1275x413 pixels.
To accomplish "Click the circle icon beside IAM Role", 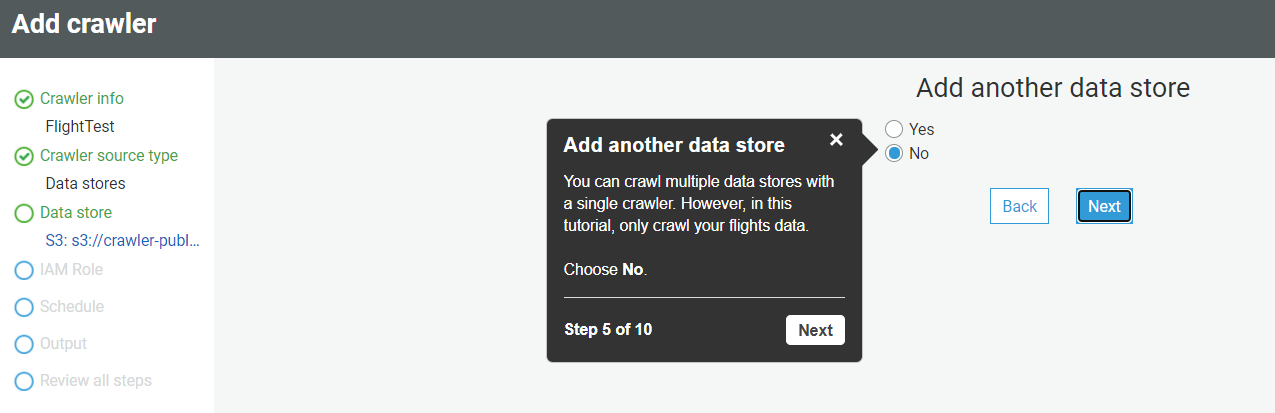I will pos(24,271).
